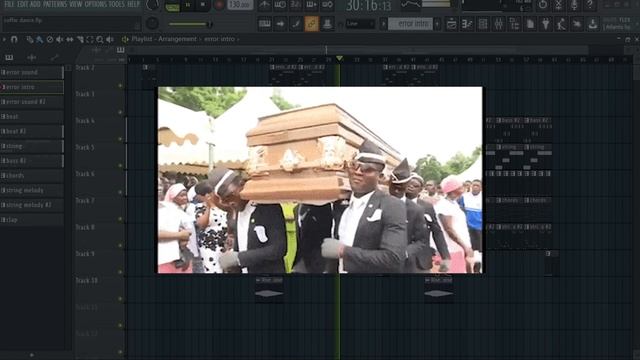This screenshot has height=360, width=640.
Task: Select the error sound #2 pattern
Action: click(32, 102)
